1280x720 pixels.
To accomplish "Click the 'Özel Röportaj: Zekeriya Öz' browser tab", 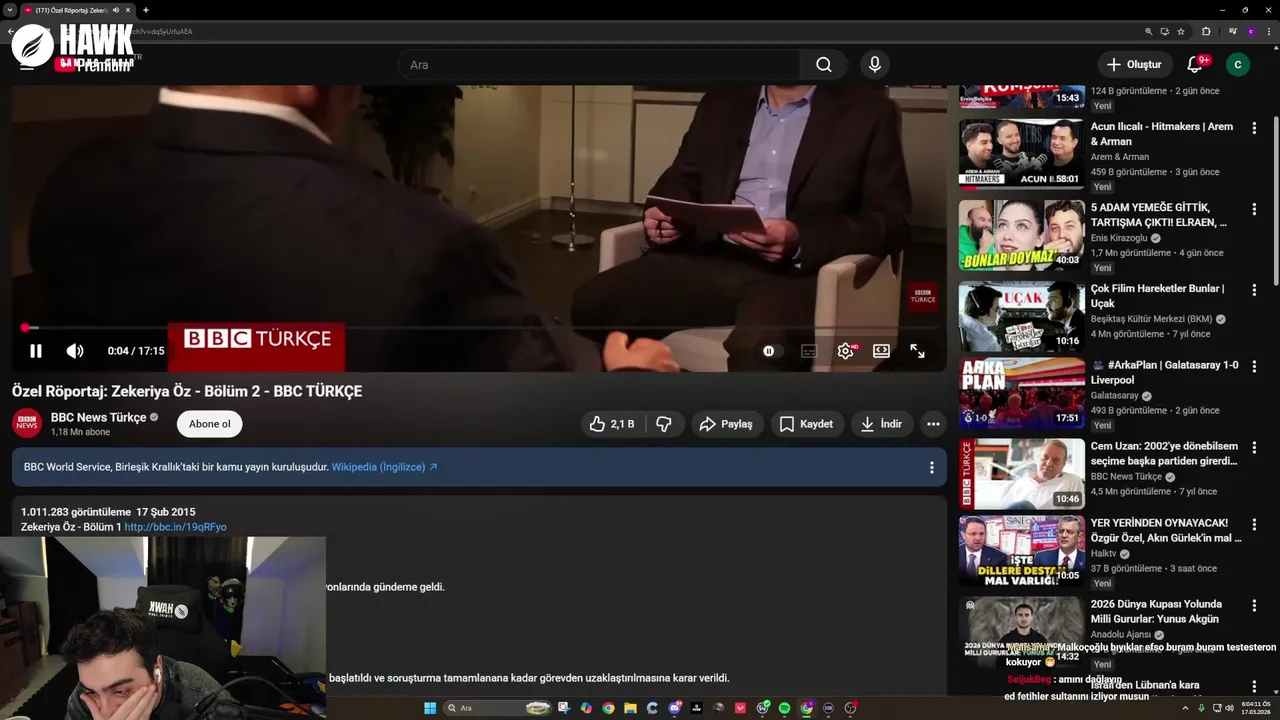I will tap(70, 10).
